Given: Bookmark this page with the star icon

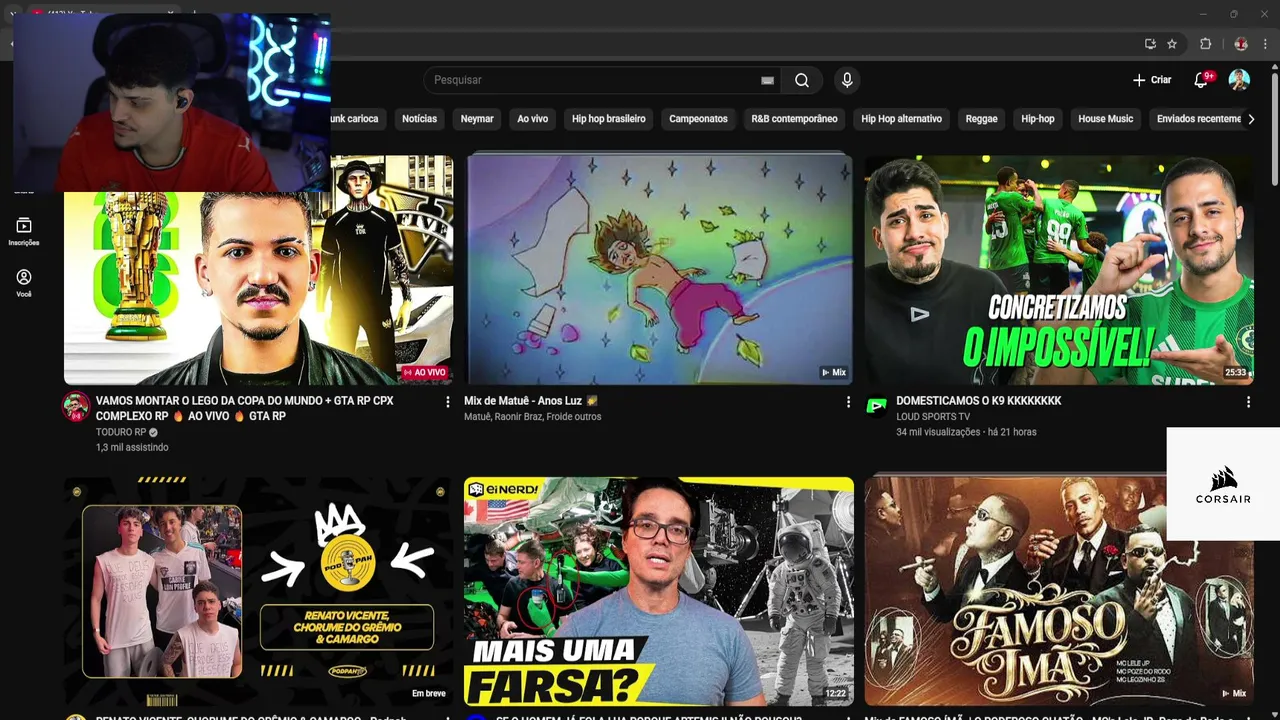Looking at the screenshot, I should pos(1172,44).
